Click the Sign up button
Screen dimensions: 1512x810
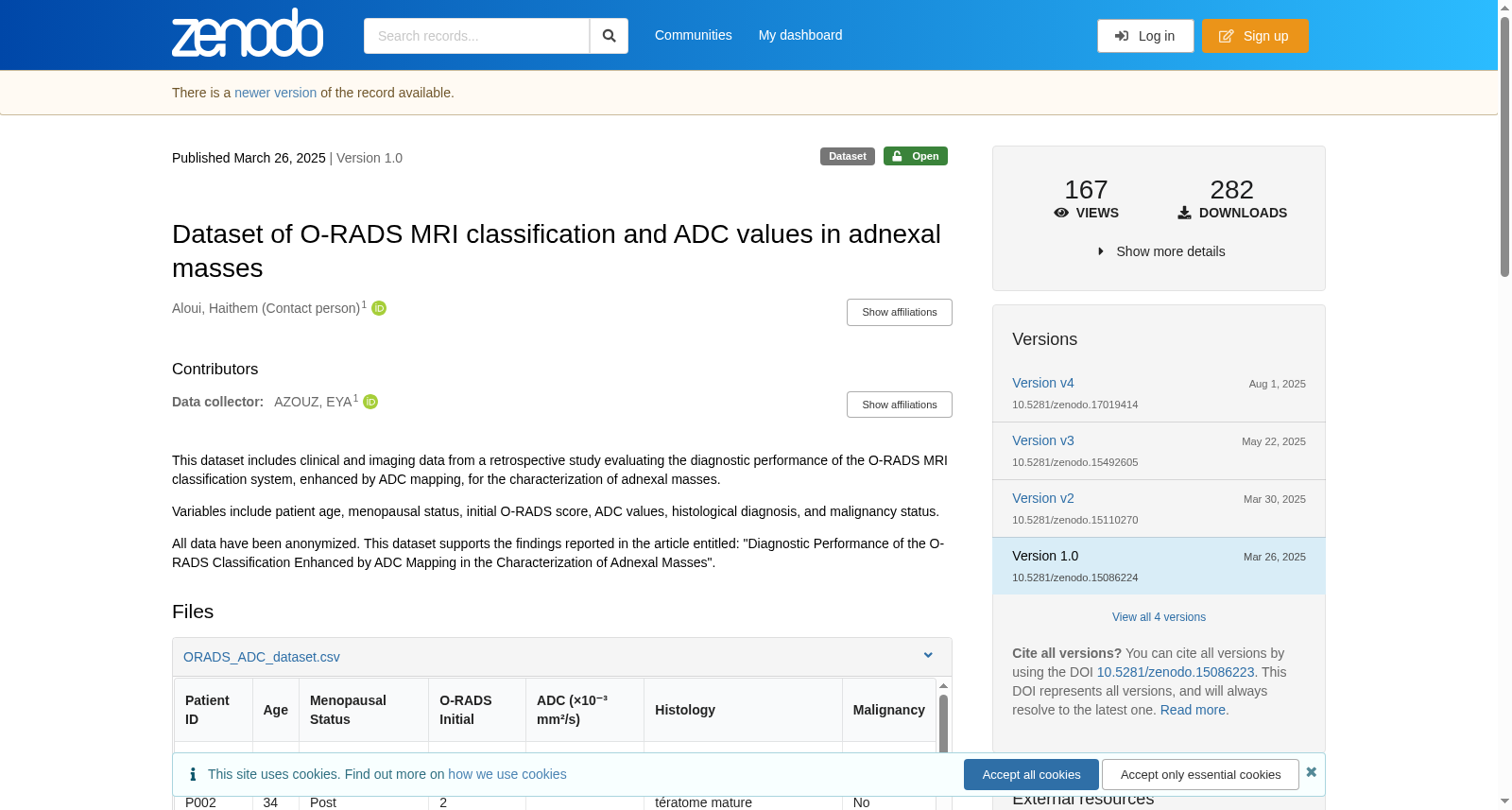click(x=1255, y=36)
